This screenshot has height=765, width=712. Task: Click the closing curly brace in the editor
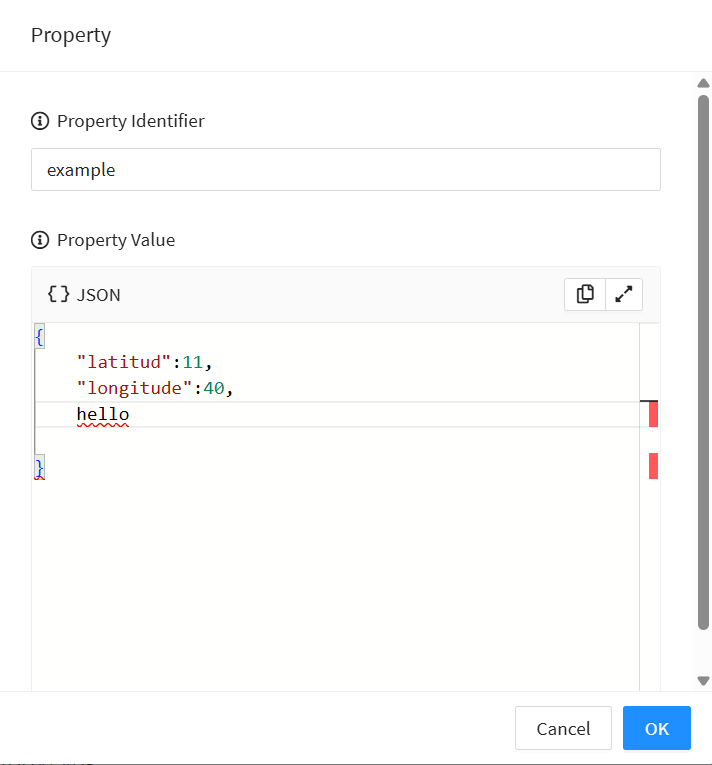tap(39, 466)
